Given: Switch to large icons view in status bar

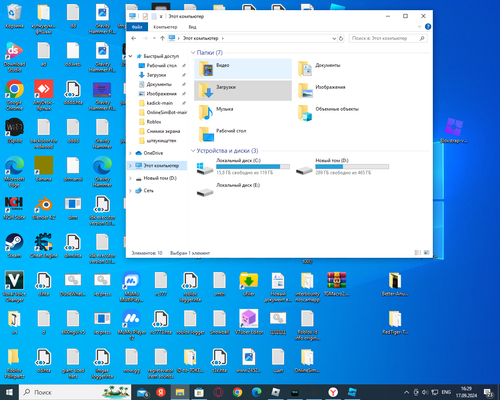Looking at the screenshot, I should point(426,253).
